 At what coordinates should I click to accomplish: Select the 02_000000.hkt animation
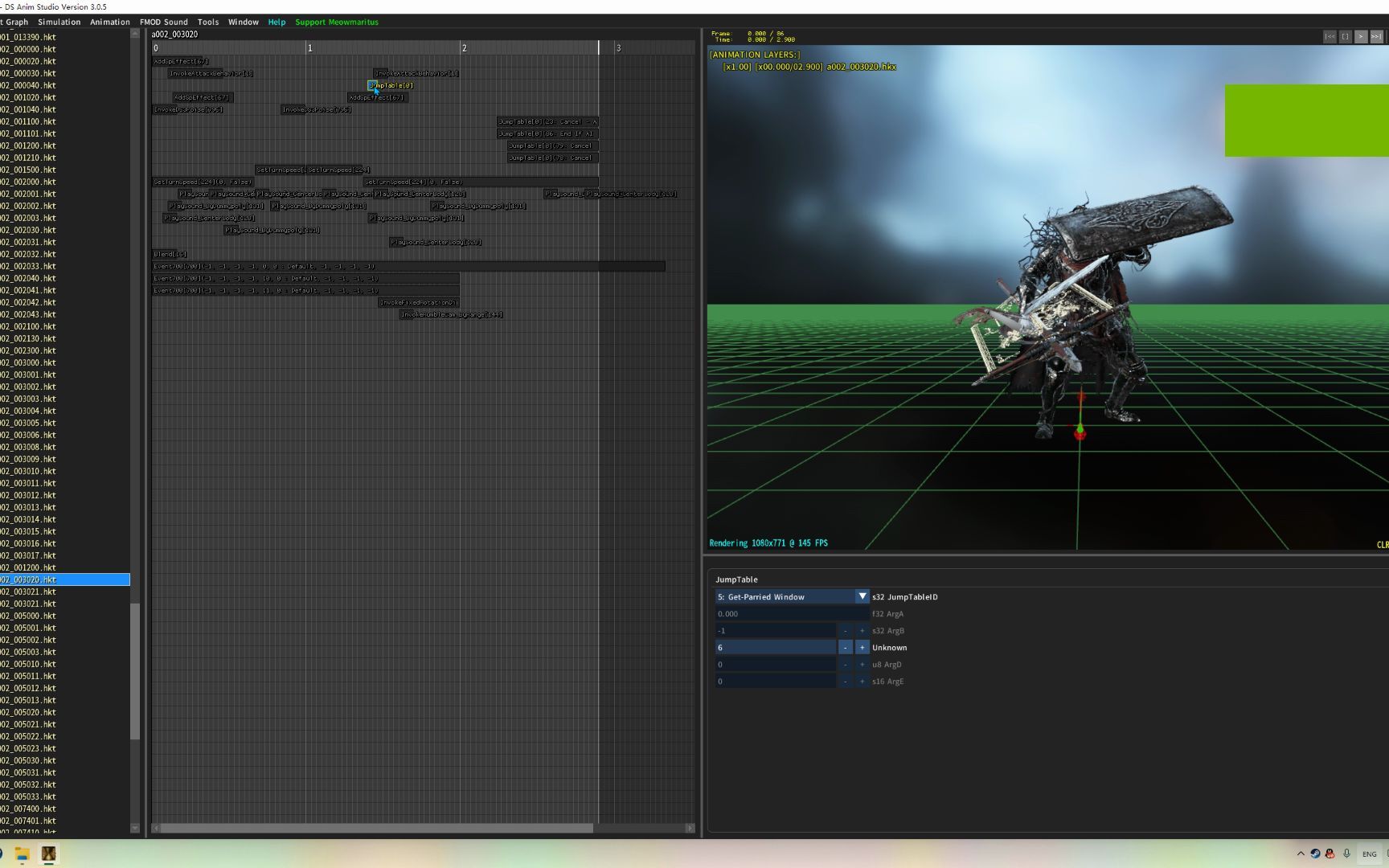point(28,49)
